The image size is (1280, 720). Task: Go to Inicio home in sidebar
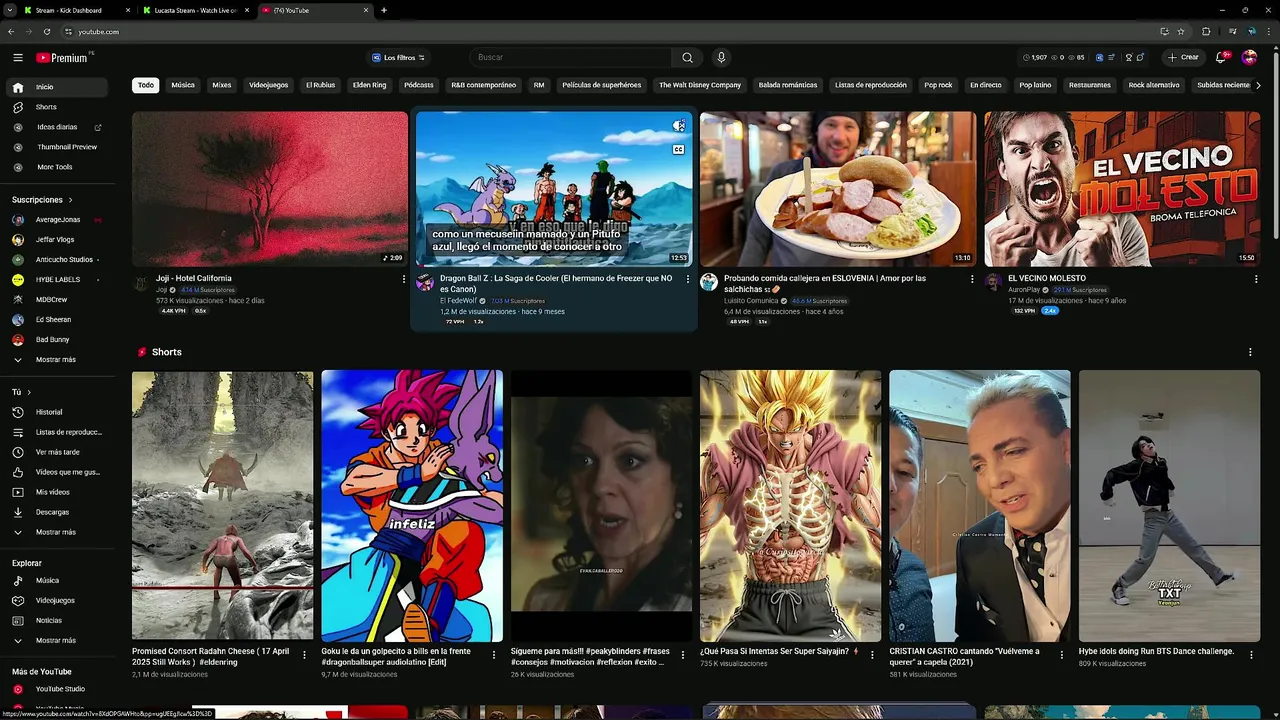point(56,87)
